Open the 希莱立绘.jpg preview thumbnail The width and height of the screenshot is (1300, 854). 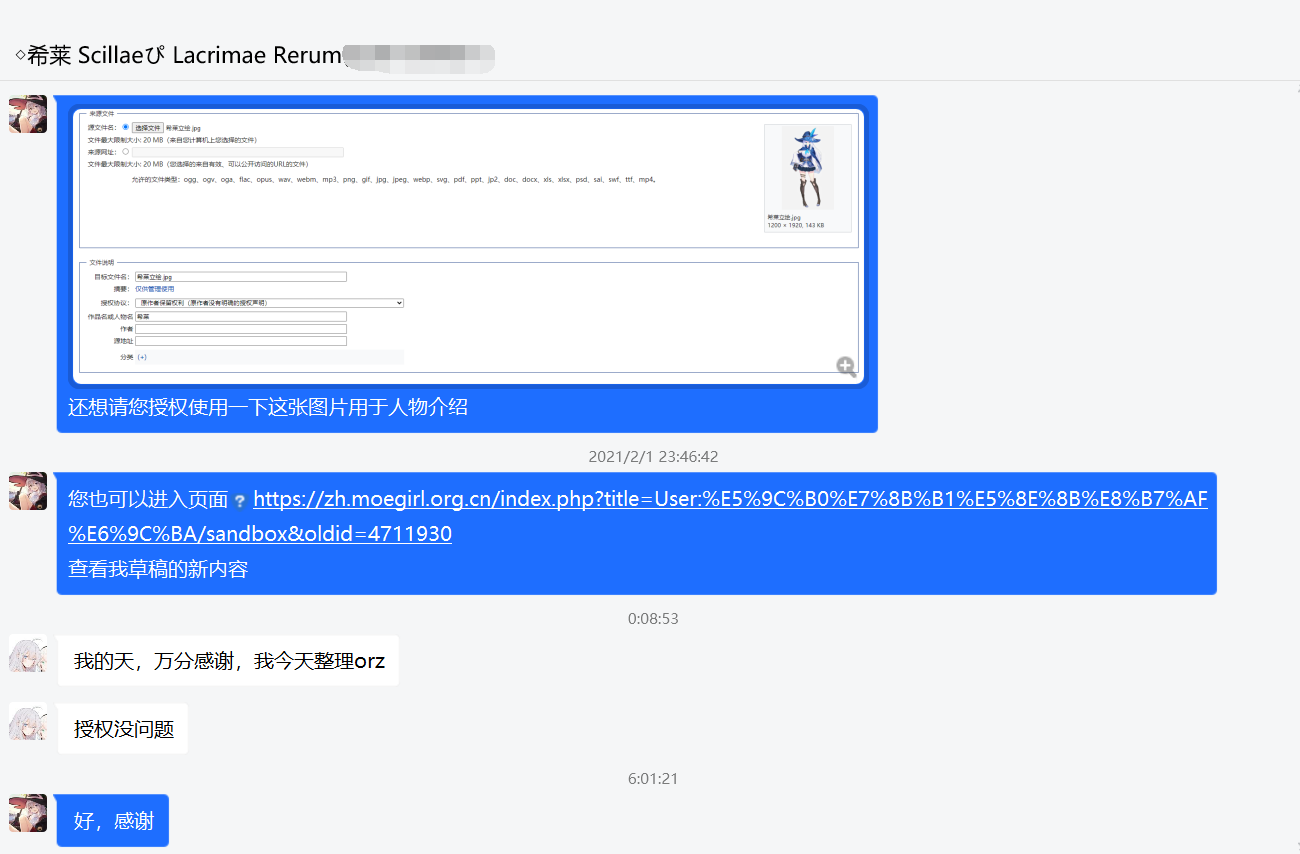[x=807, y=168]
